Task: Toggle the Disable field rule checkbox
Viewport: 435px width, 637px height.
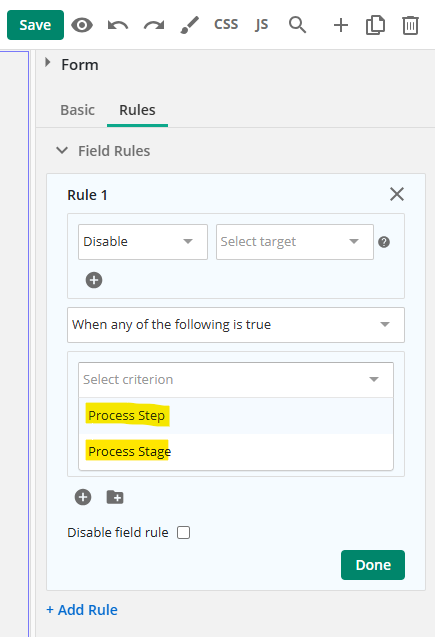Action: 184,532
